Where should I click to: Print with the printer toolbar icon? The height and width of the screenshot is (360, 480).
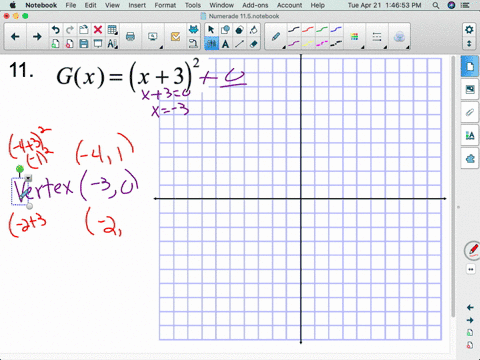click(130, 36)
